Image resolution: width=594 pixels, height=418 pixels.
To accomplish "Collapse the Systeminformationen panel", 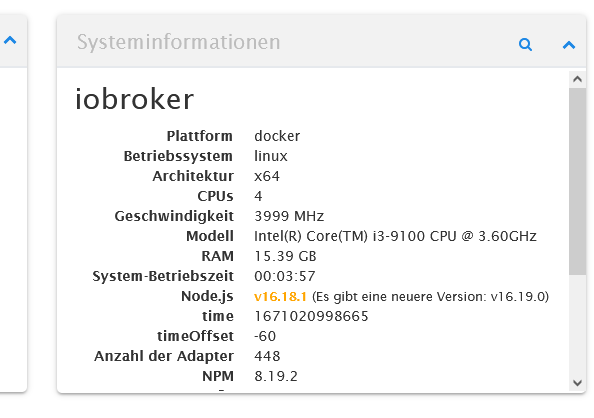I will tap(569, 45).
